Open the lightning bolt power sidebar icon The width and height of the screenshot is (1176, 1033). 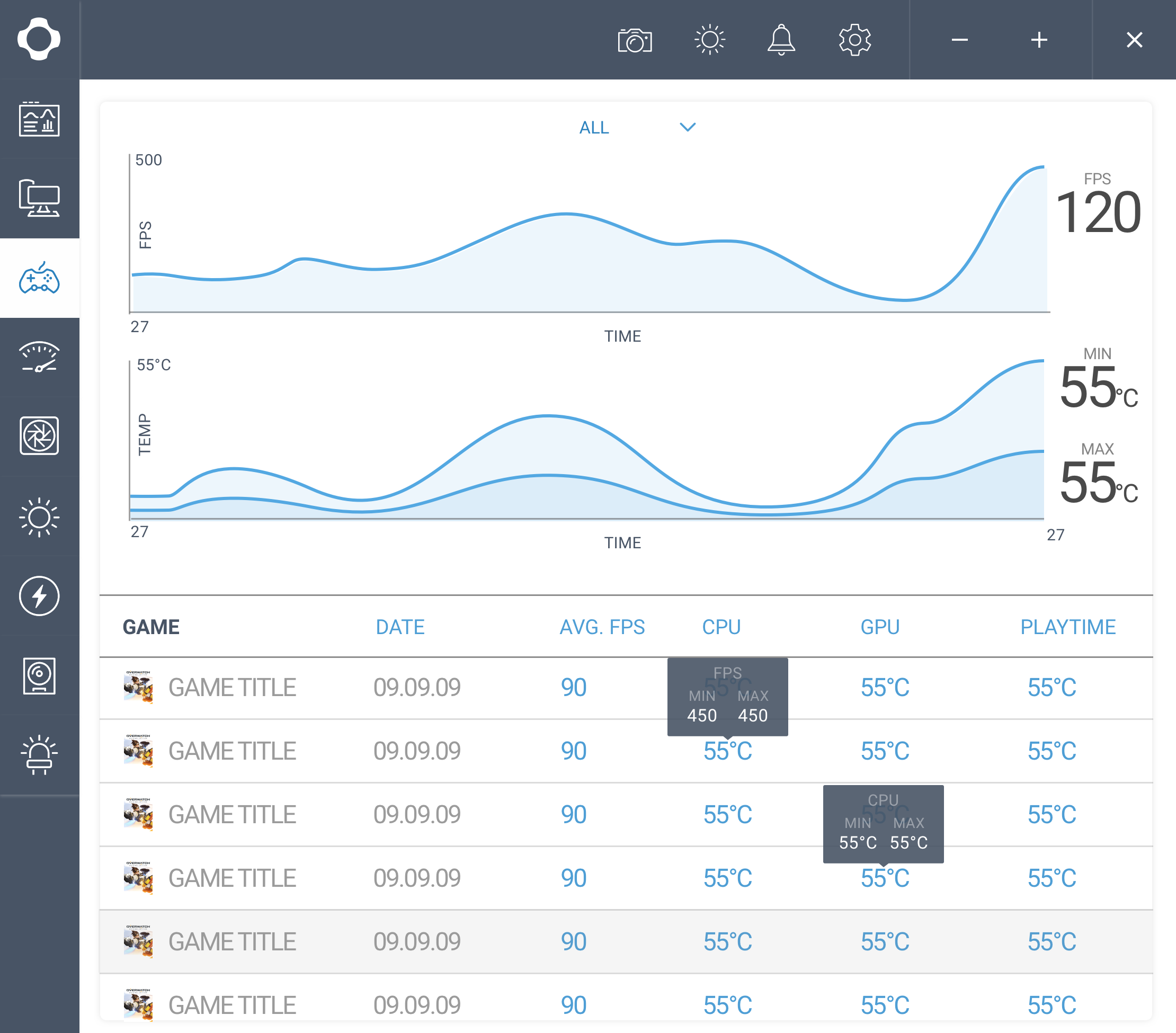click(39, 595)
